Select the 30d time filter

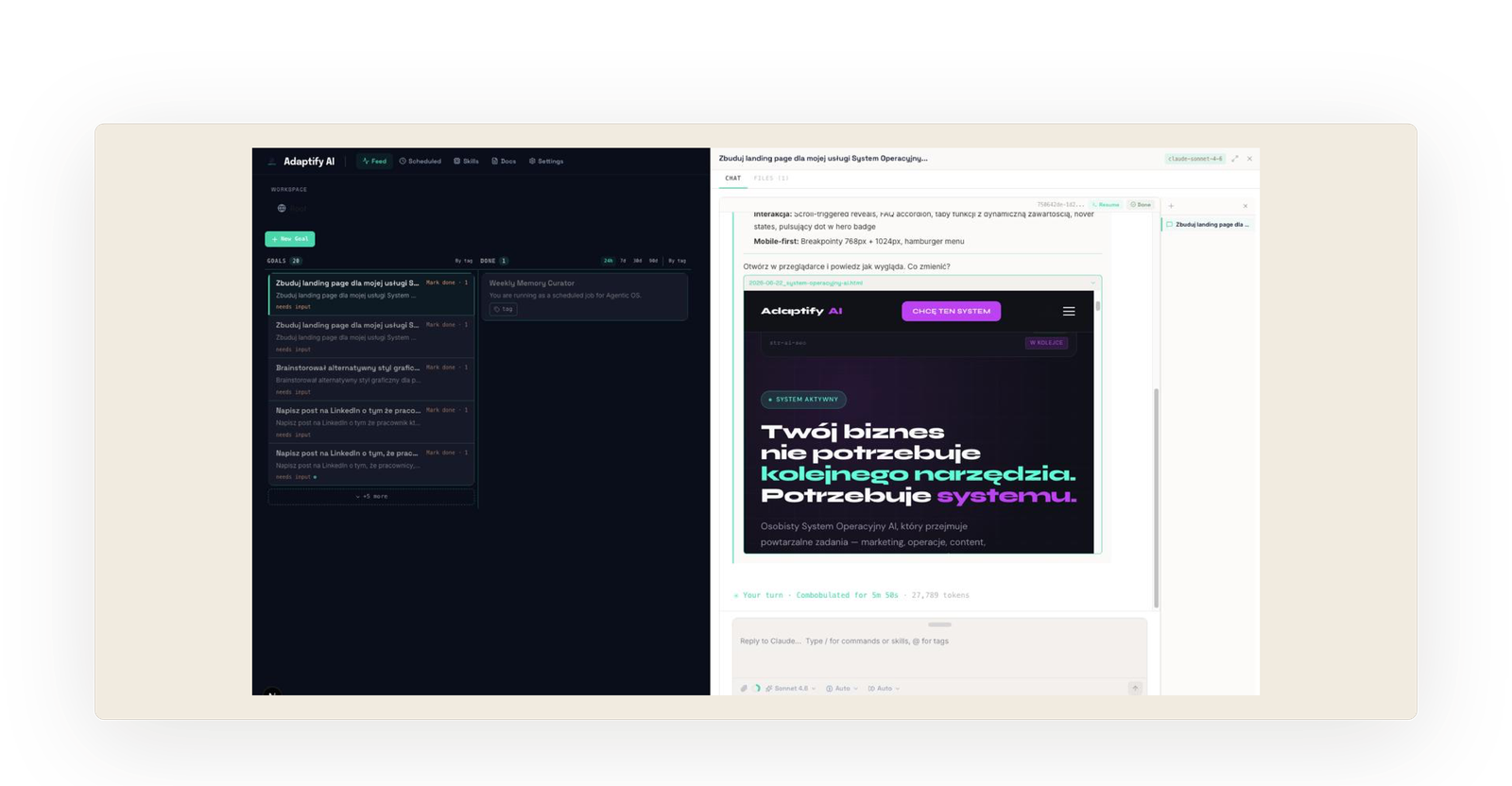(x=638, y=261)
